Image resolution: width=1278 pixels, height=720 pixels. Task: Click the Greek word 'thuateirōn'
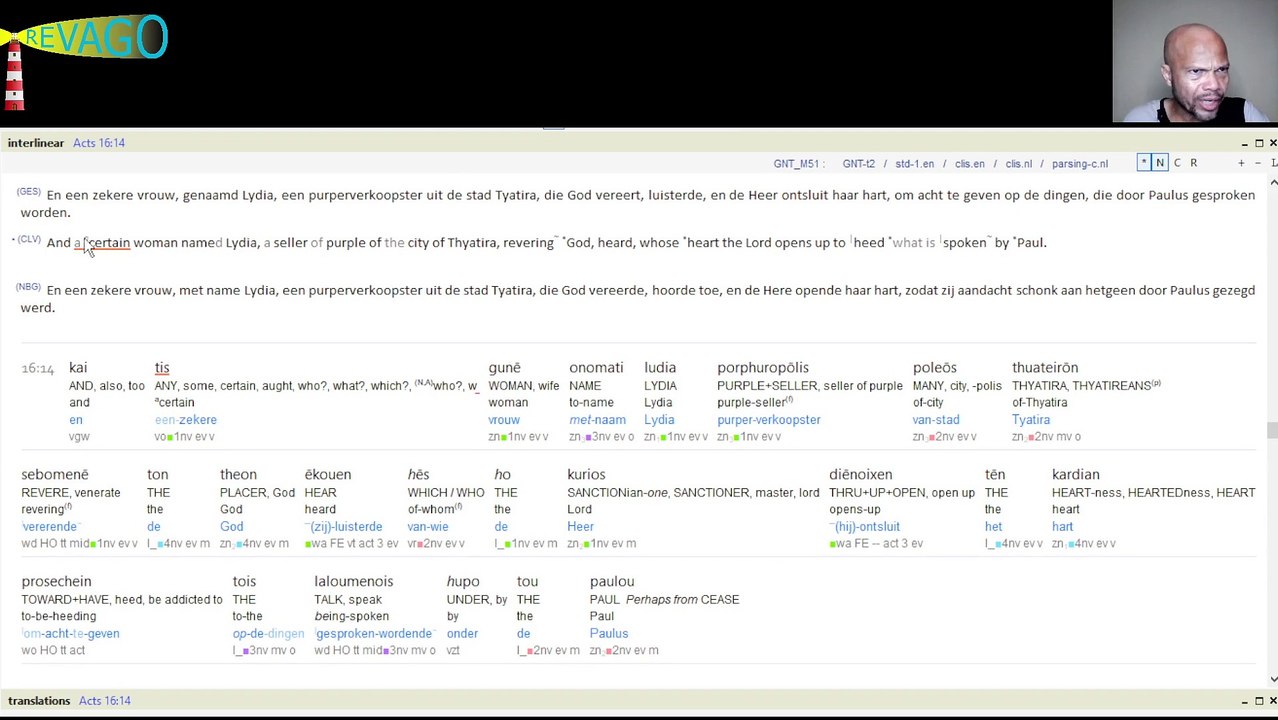pos(1045,368)
